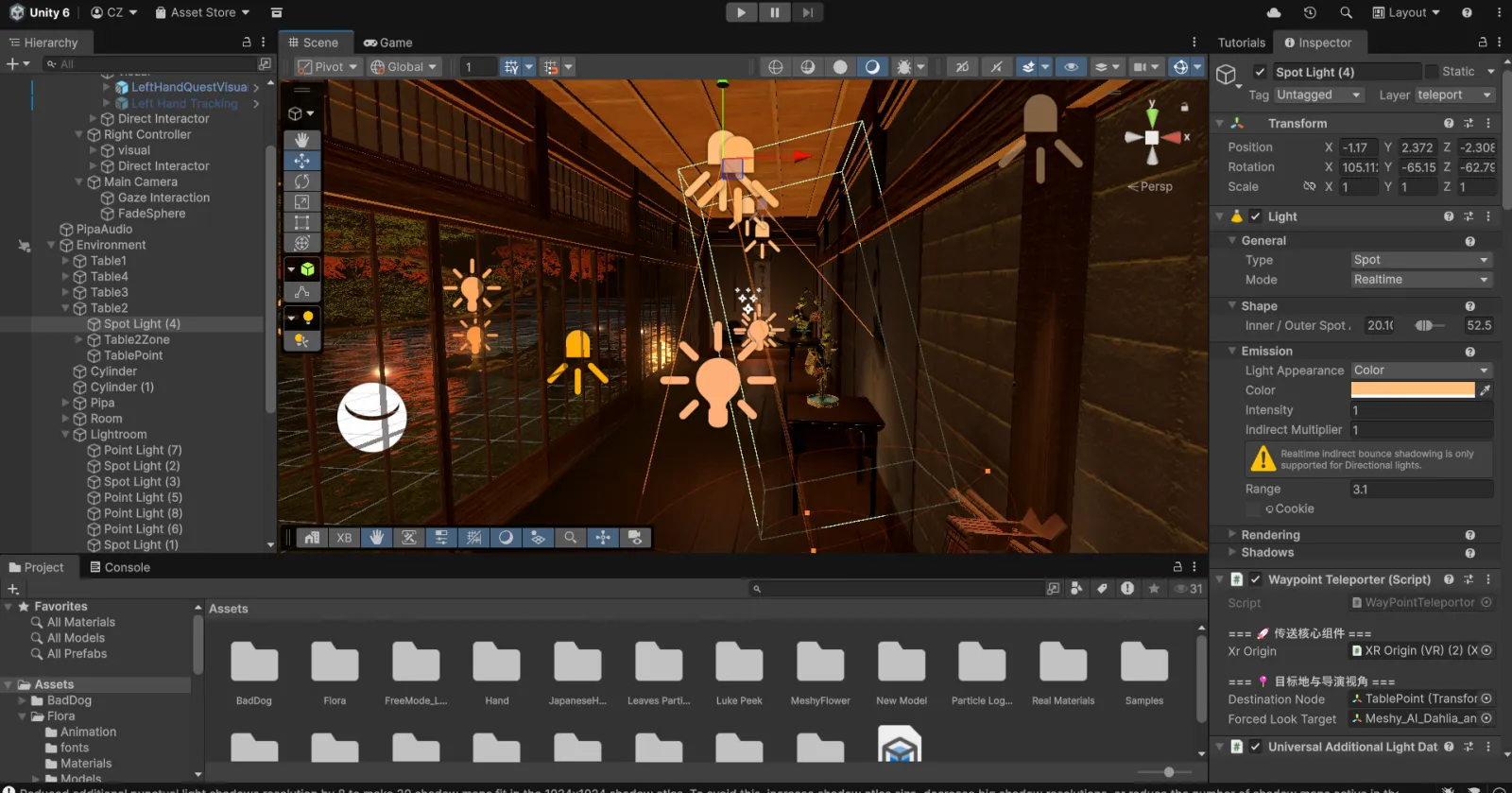Open the Layer dropdown showing teleport
The height and width of the screenshot is (793, 1512).
1454,95
